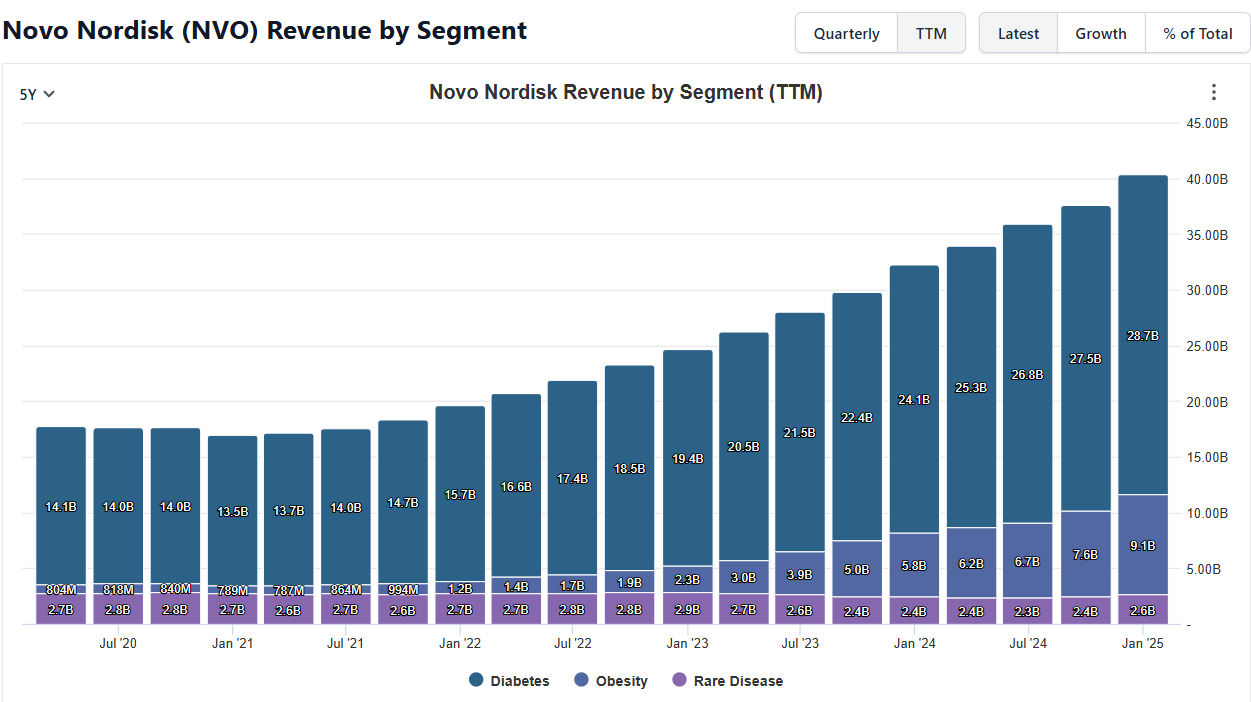Click the 1.7B Obesity bar segment

point(573,585)
